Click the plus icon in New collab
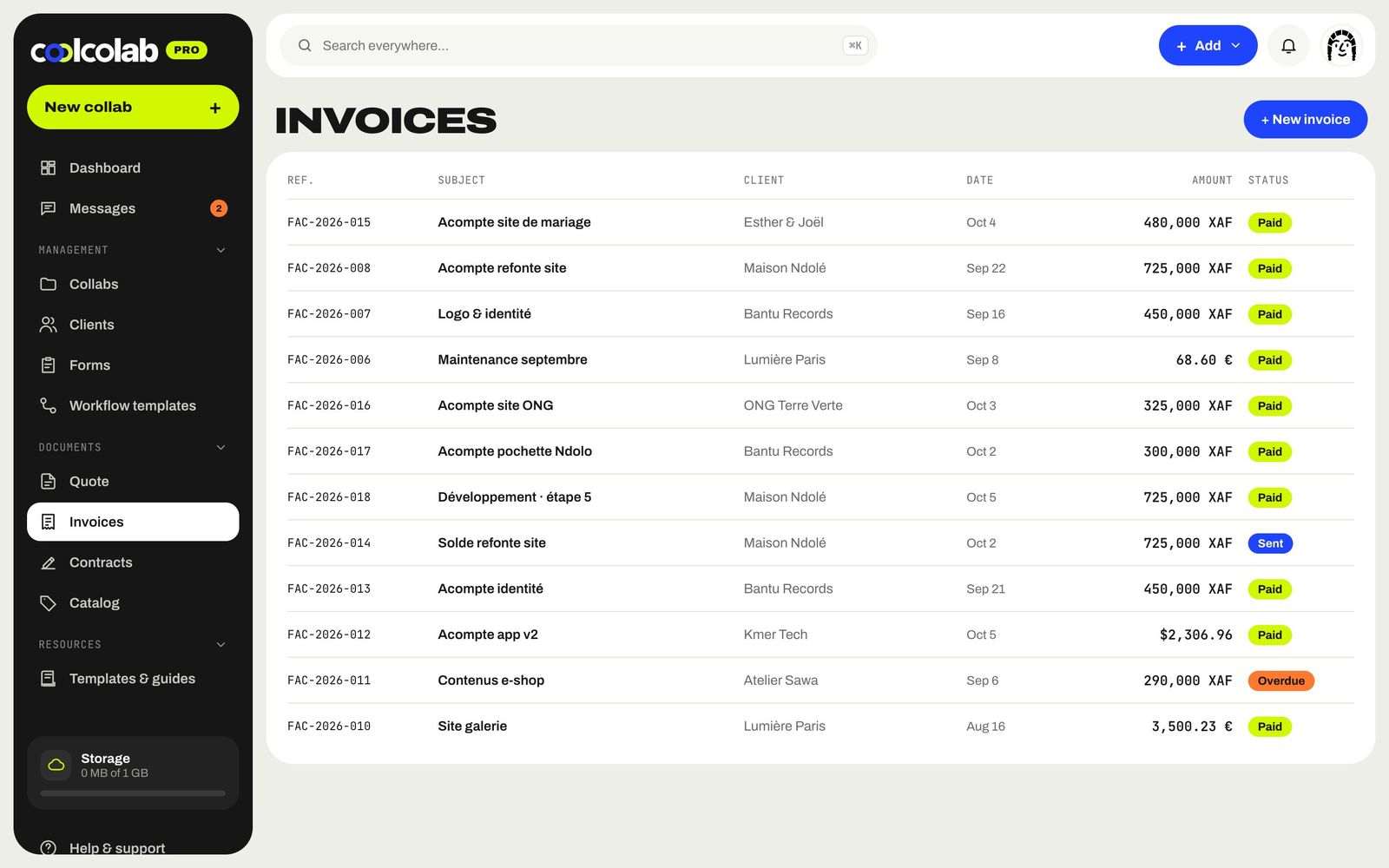 pyautogui.click(x=215, y=108)
